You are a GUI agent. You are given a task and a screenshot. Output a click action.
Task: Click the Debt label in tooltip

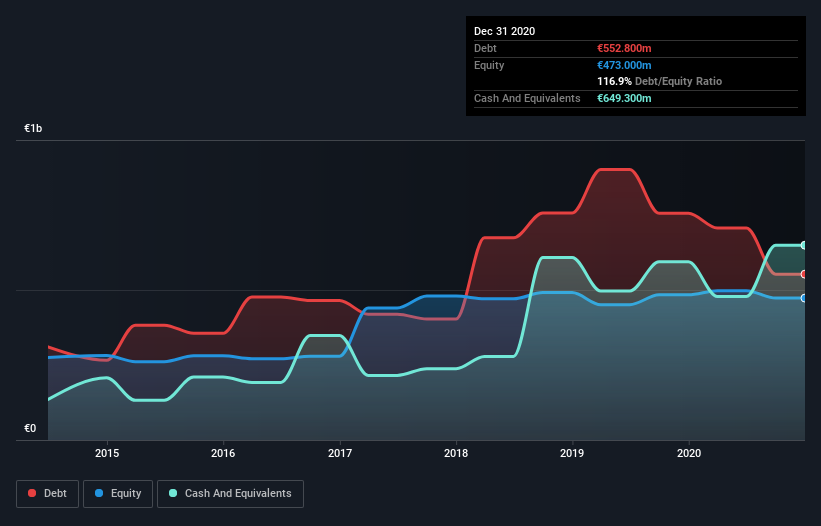click(x=485, y=48)
